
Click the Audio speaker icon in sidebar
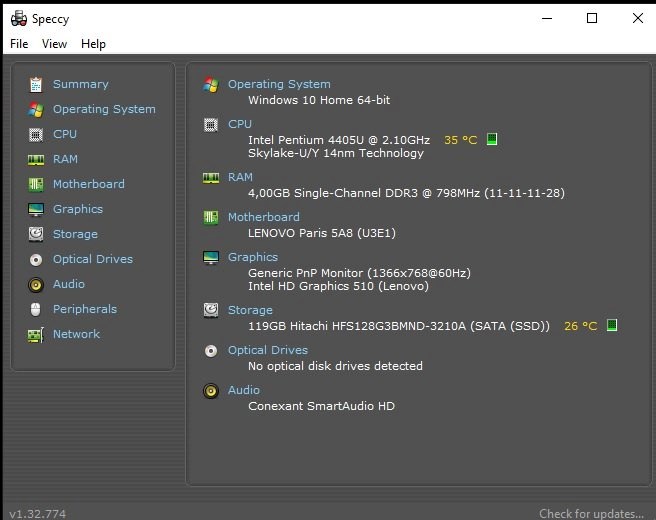[x=36, y=285]
